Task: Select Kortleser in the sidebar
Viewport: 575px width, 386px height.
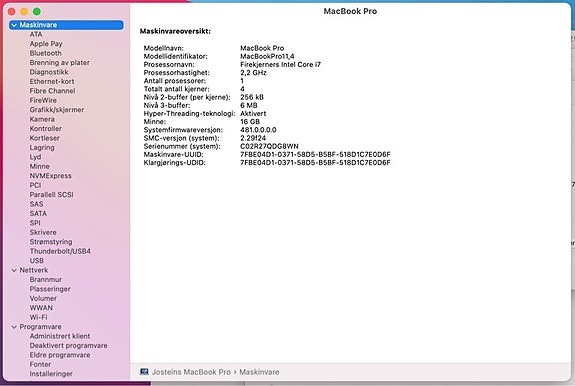Action: pyautogui.click(x=44, y=138)
